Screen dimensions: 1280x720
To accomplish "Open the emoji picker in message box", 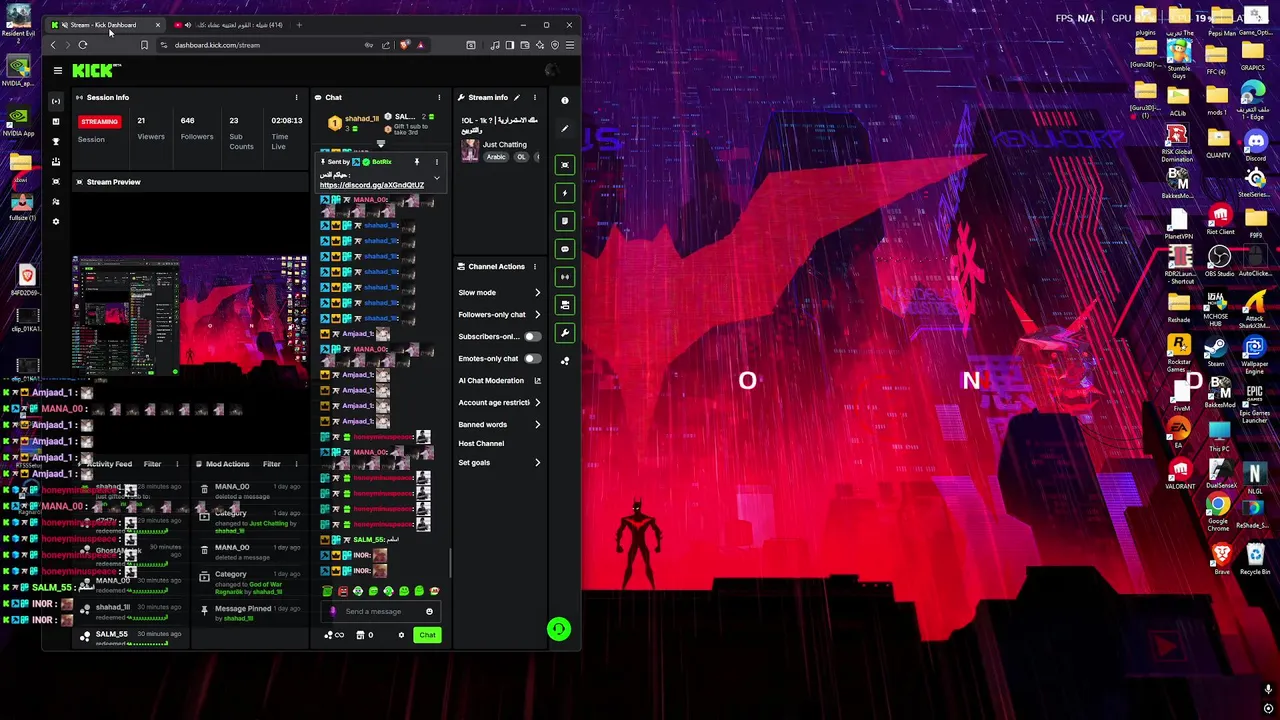I will (430, 612).
